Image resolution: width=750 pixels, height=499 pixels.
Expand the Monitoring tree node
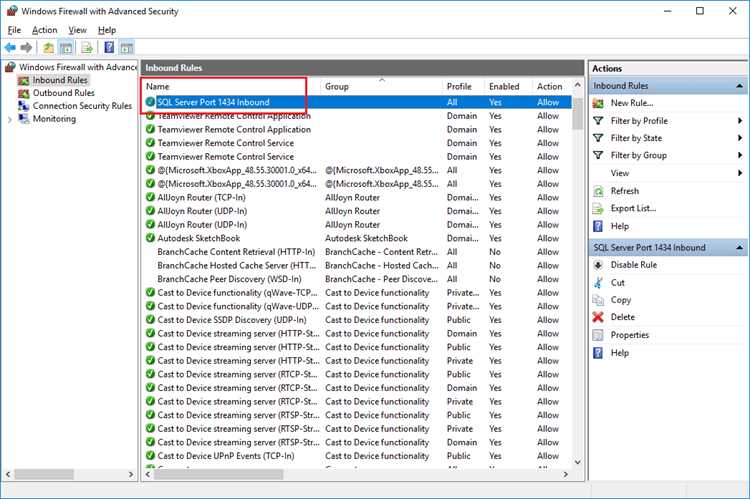[x=10, y=120]
